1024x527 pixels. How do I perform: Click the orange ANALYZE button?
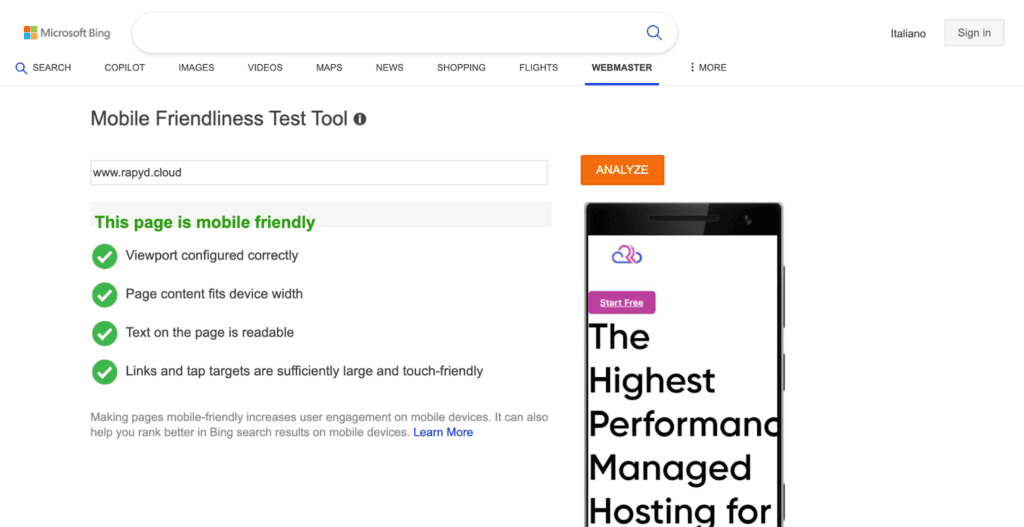[622, 170]
